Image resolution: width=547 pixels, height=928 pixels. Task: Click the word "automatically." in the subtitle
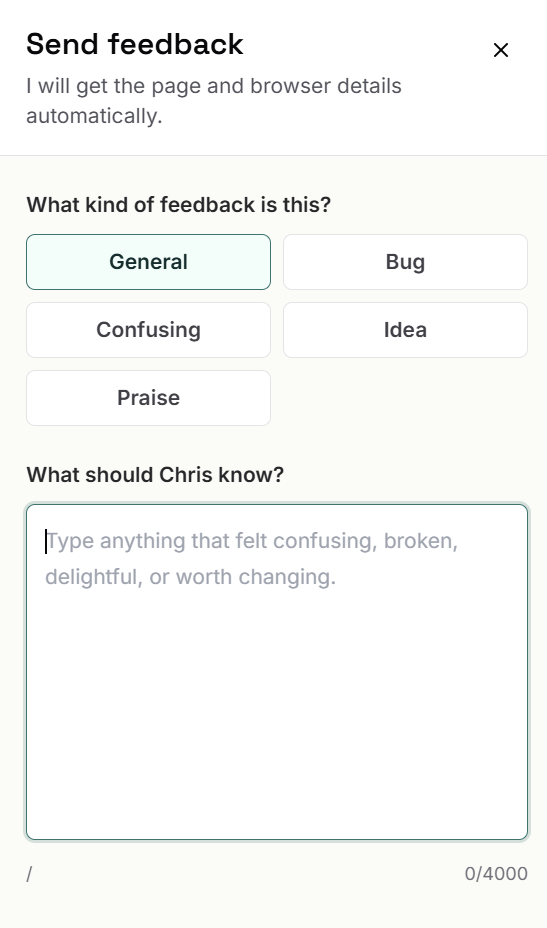coord(94,116)
